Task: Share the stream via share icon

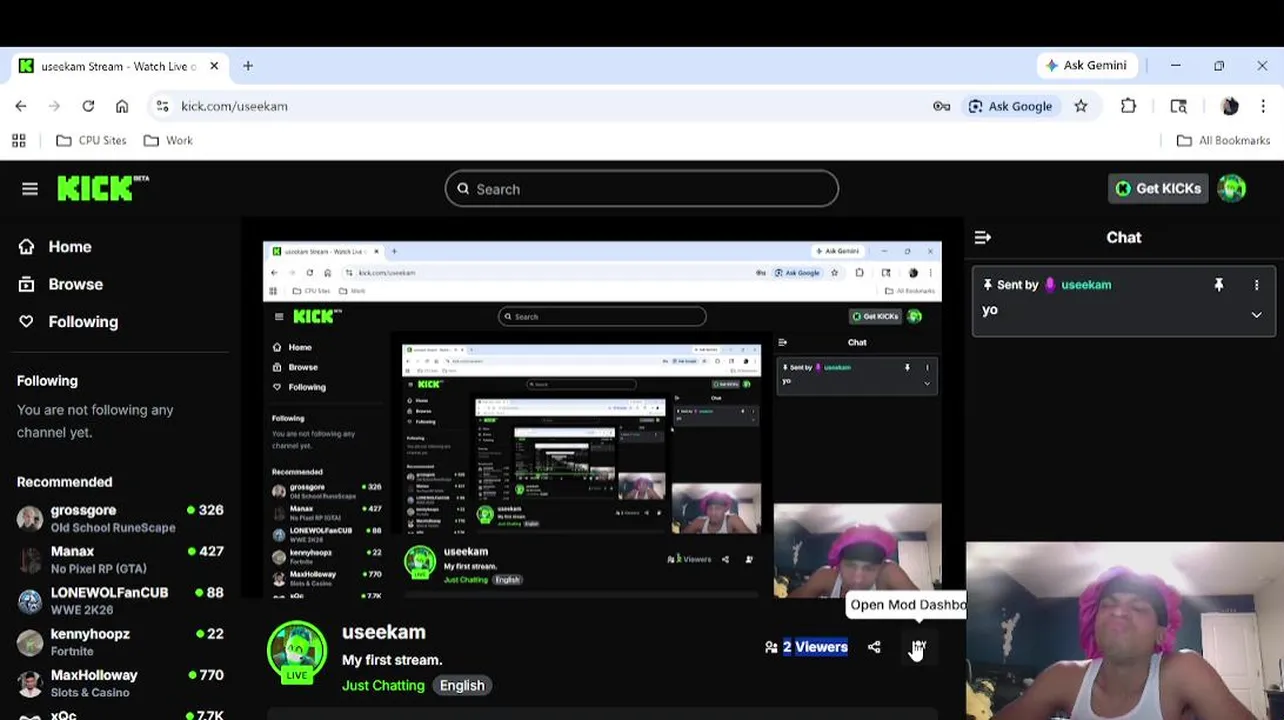Action: (874, 647)
